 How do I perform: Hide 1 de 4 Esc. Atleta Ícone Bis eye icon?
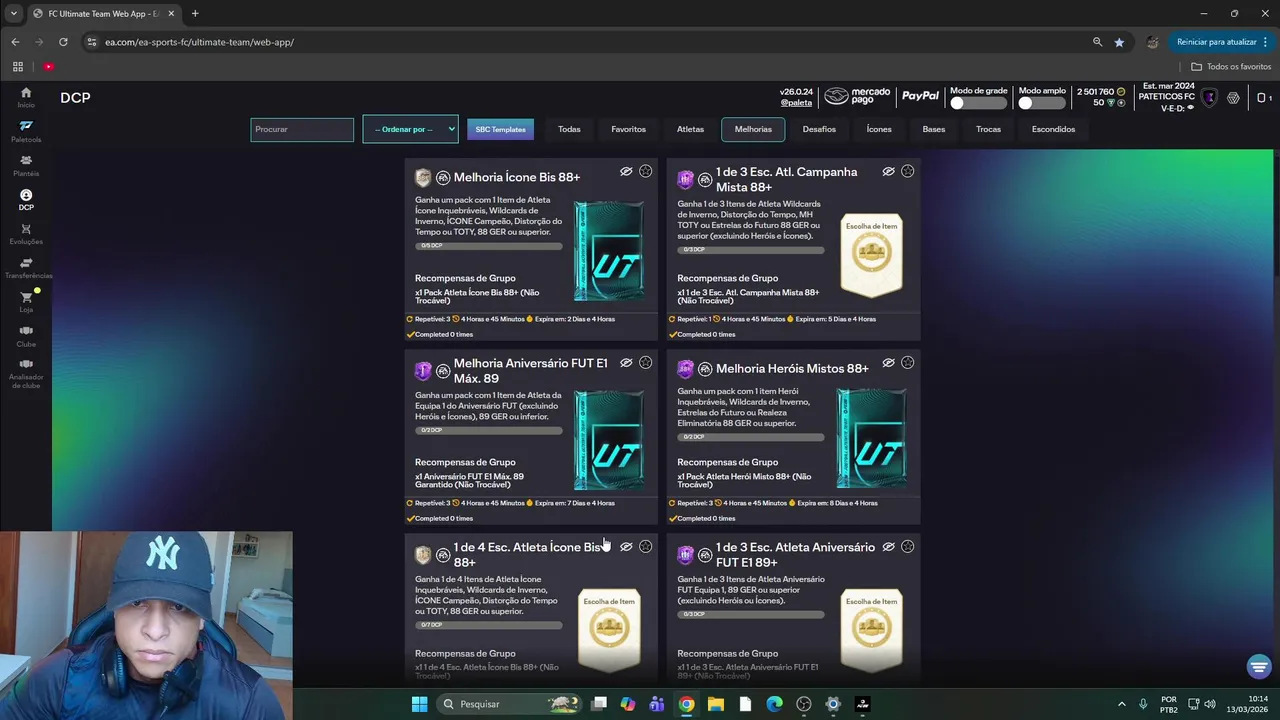[626, 546]
